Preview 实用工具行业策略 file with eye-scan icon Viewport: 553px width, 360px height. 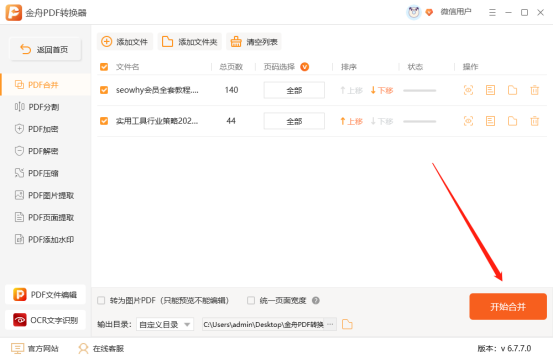coord(468,121)
